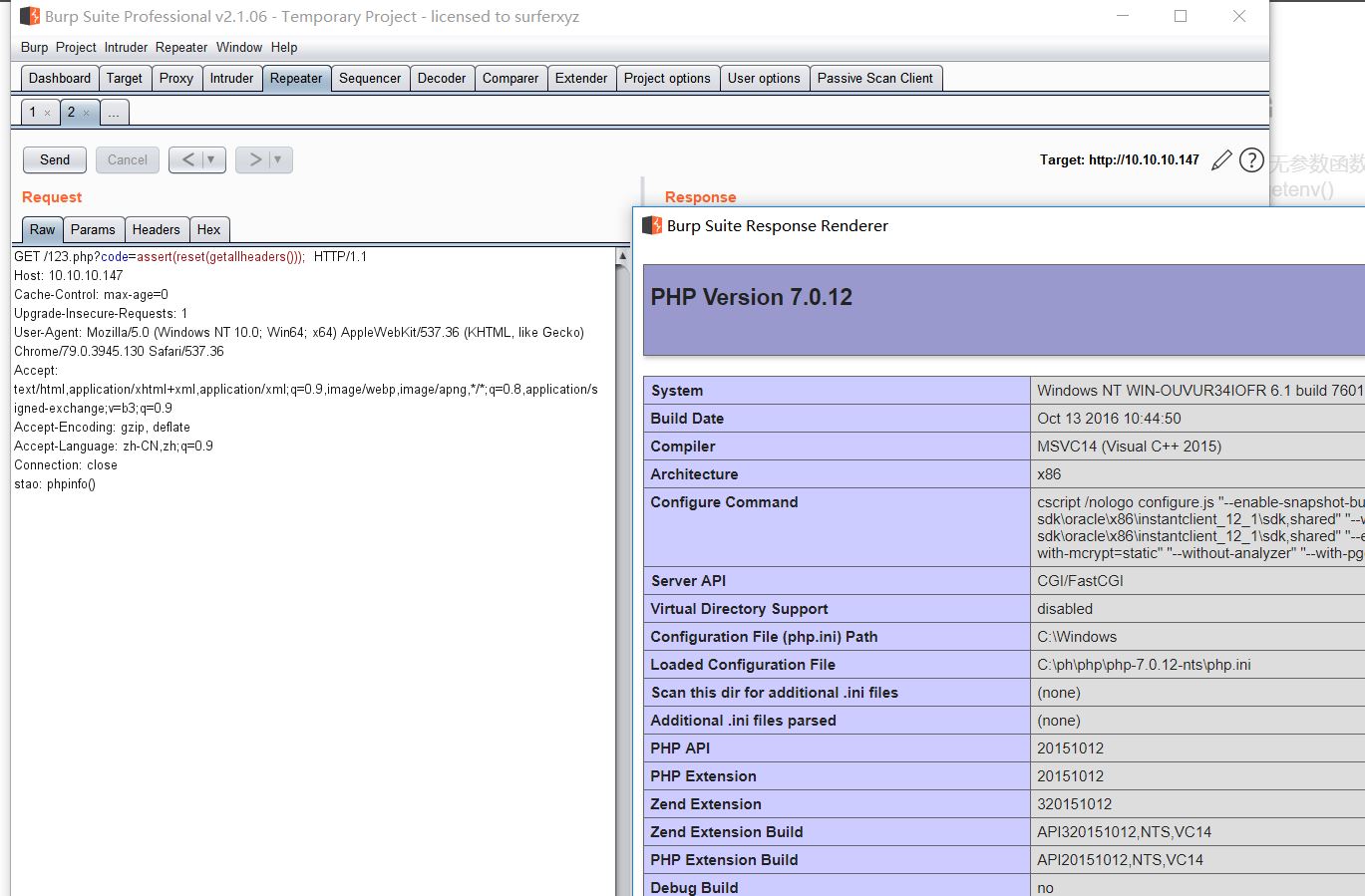The width and height of the screenshot is (1365, 896).
Task: Click the request pane scroll up arrow
Action: (x=622, y=256)
